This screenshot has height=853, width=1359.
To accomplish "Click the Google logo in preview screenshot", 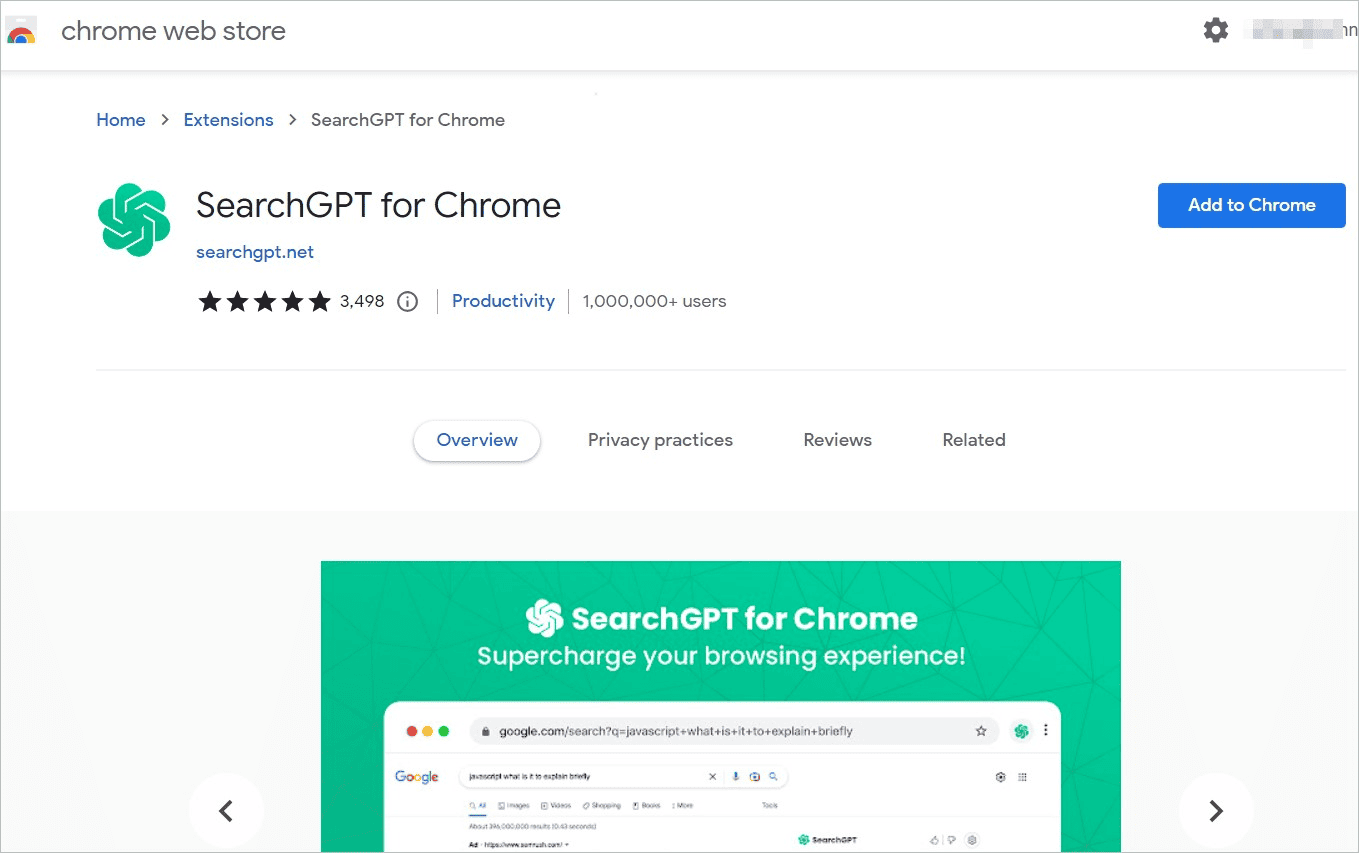I will [x=417, y=777].
